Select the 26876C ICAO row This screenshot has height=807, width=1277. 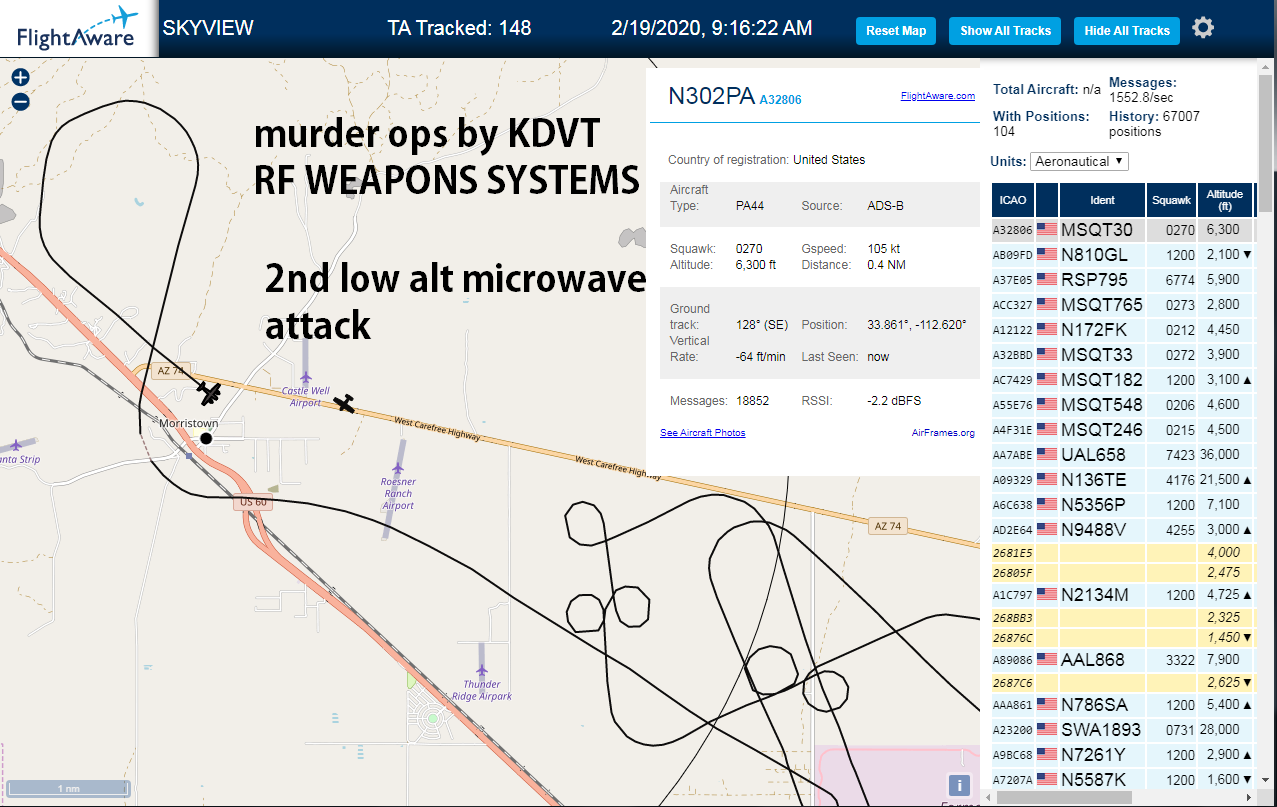pos(1122,638)
